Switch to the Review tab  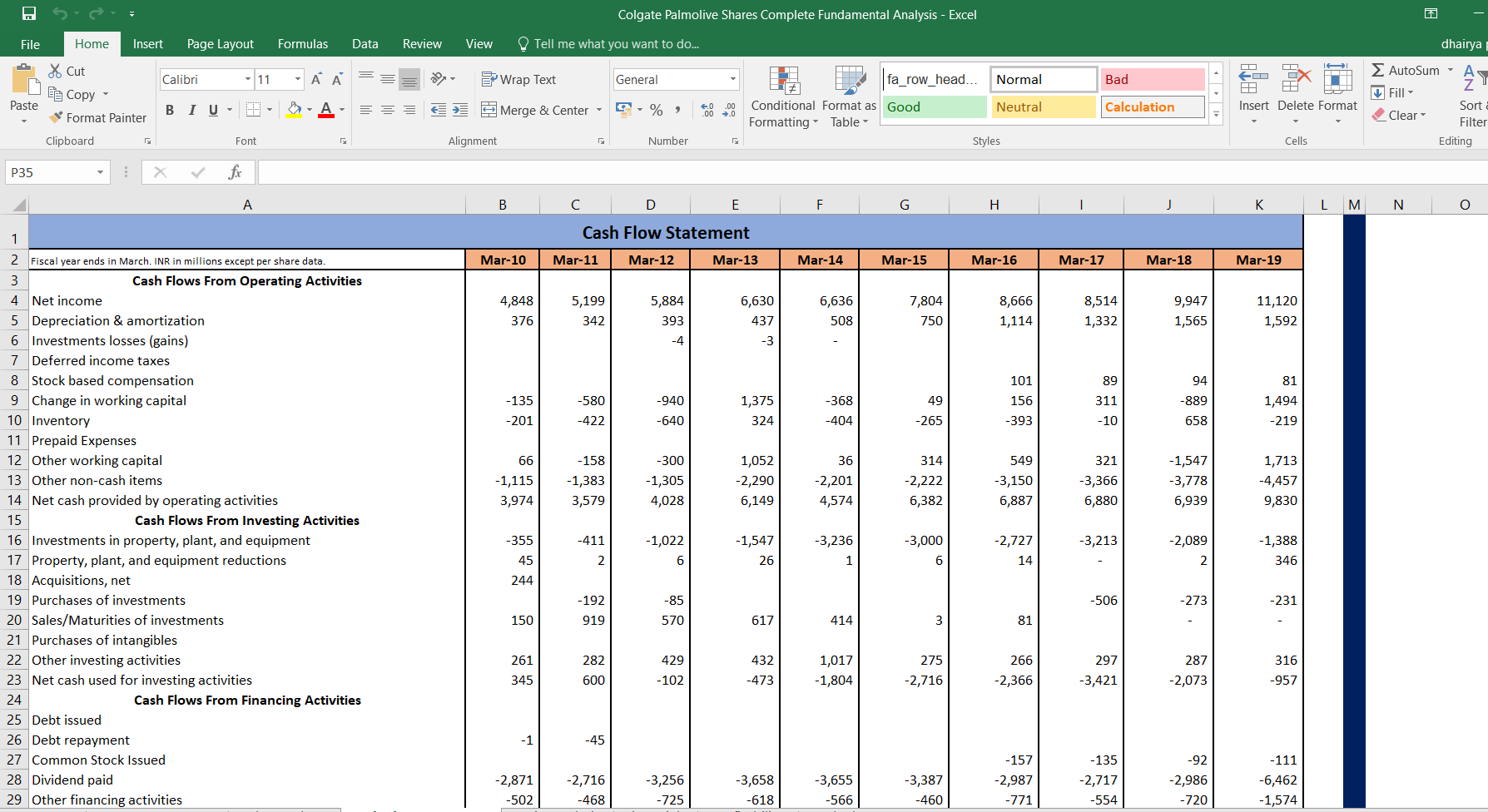pyautogui.click(x=422, y=44)
